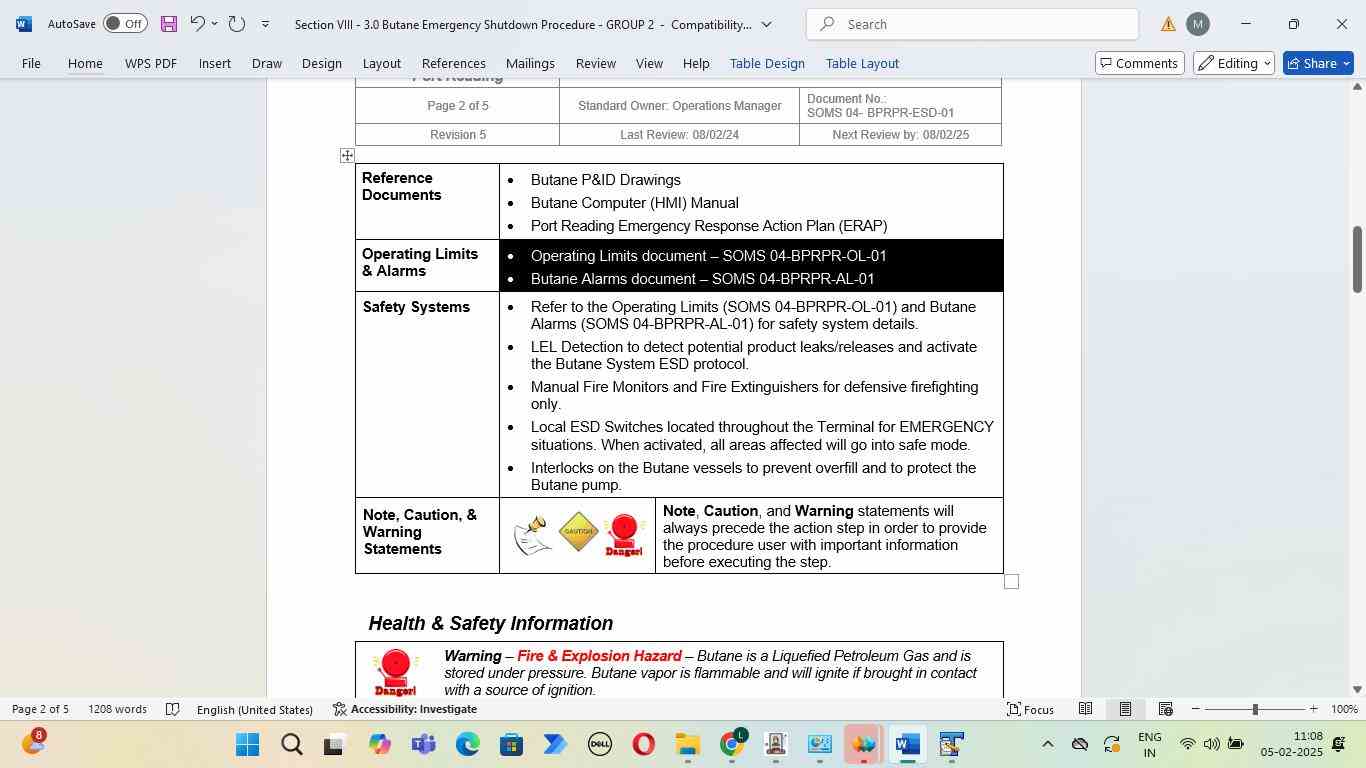
Task: Switch to Read Mode view icon
Action: click(1085, 709)
